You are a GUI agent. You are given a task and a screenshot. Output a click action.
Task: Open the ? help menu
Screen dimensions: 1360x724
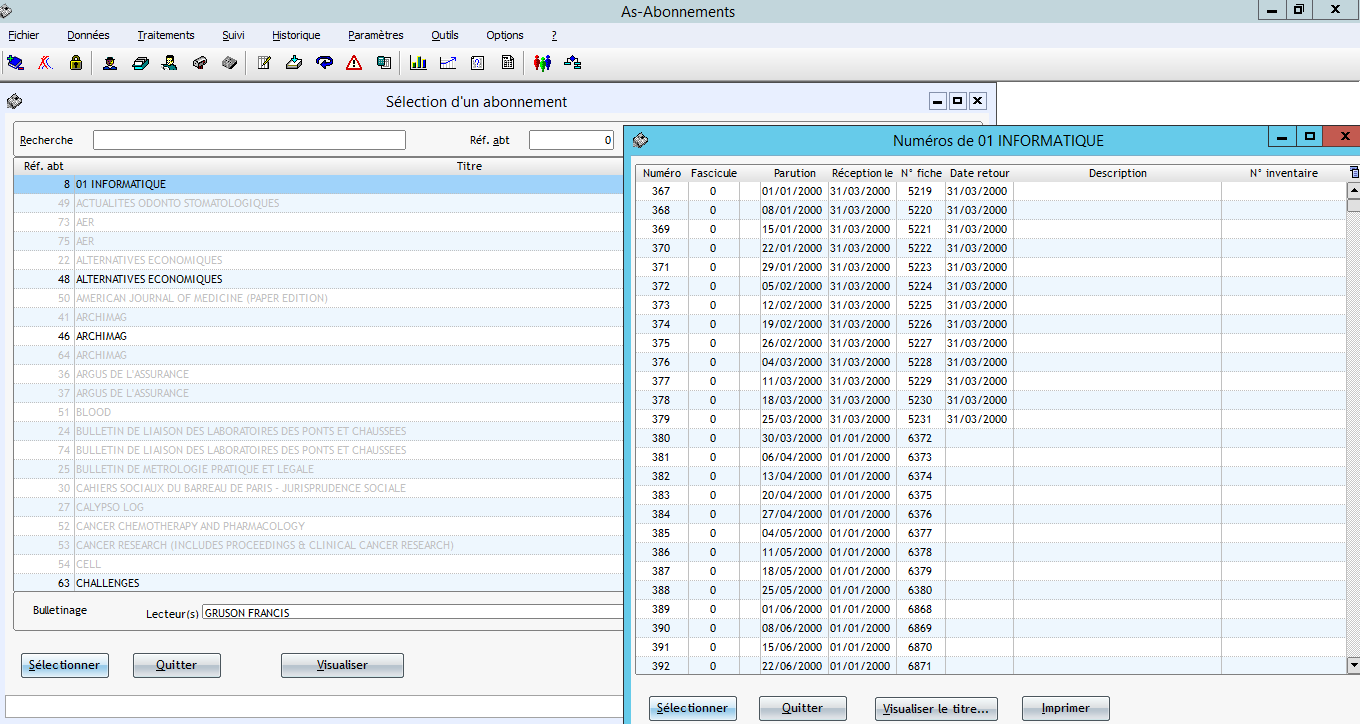[x=554, y=35]
